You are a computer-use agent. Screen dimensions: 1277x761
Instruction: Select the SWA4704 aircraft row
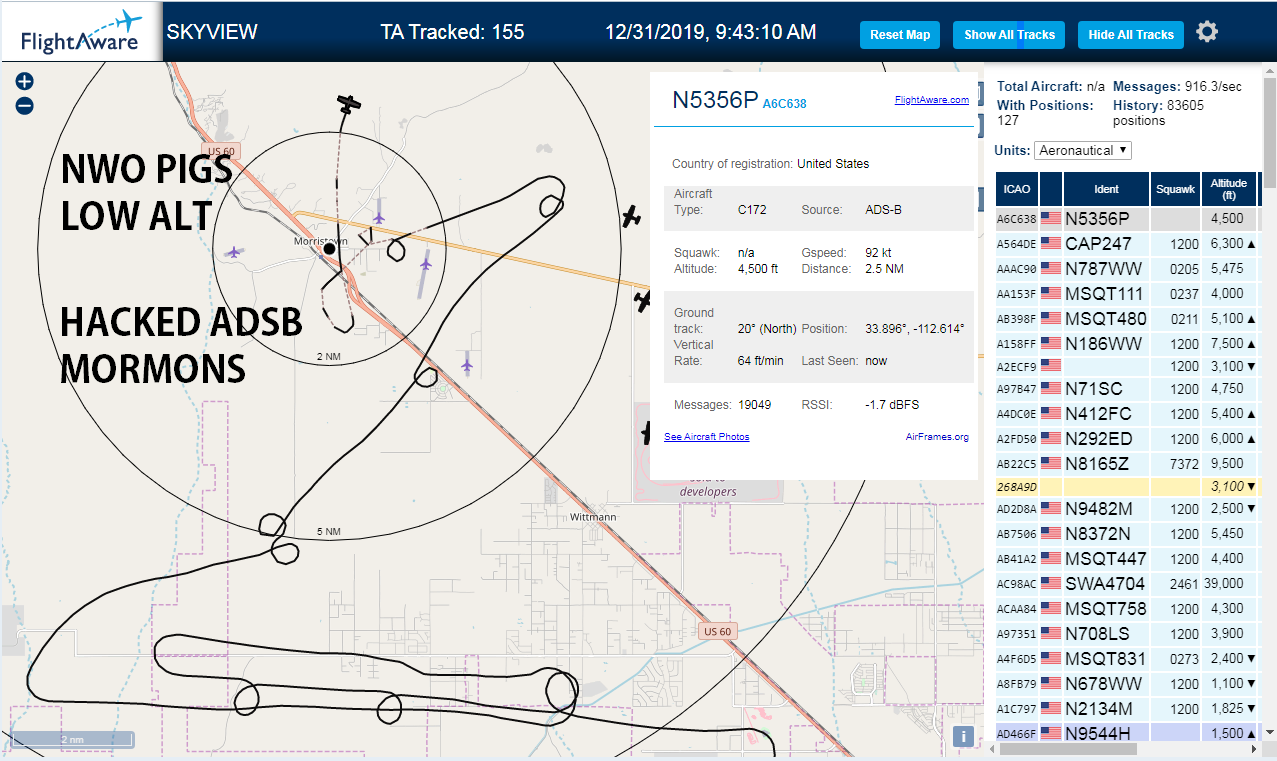coord(1127,584)
